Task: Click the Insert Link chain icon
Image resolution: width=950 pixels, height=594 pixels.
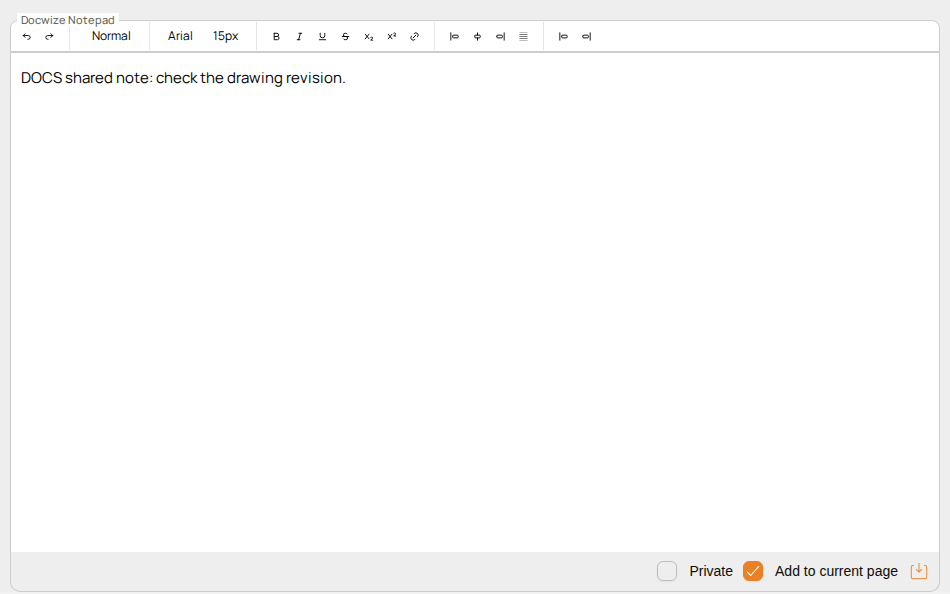Action: (x=414, y=36)
